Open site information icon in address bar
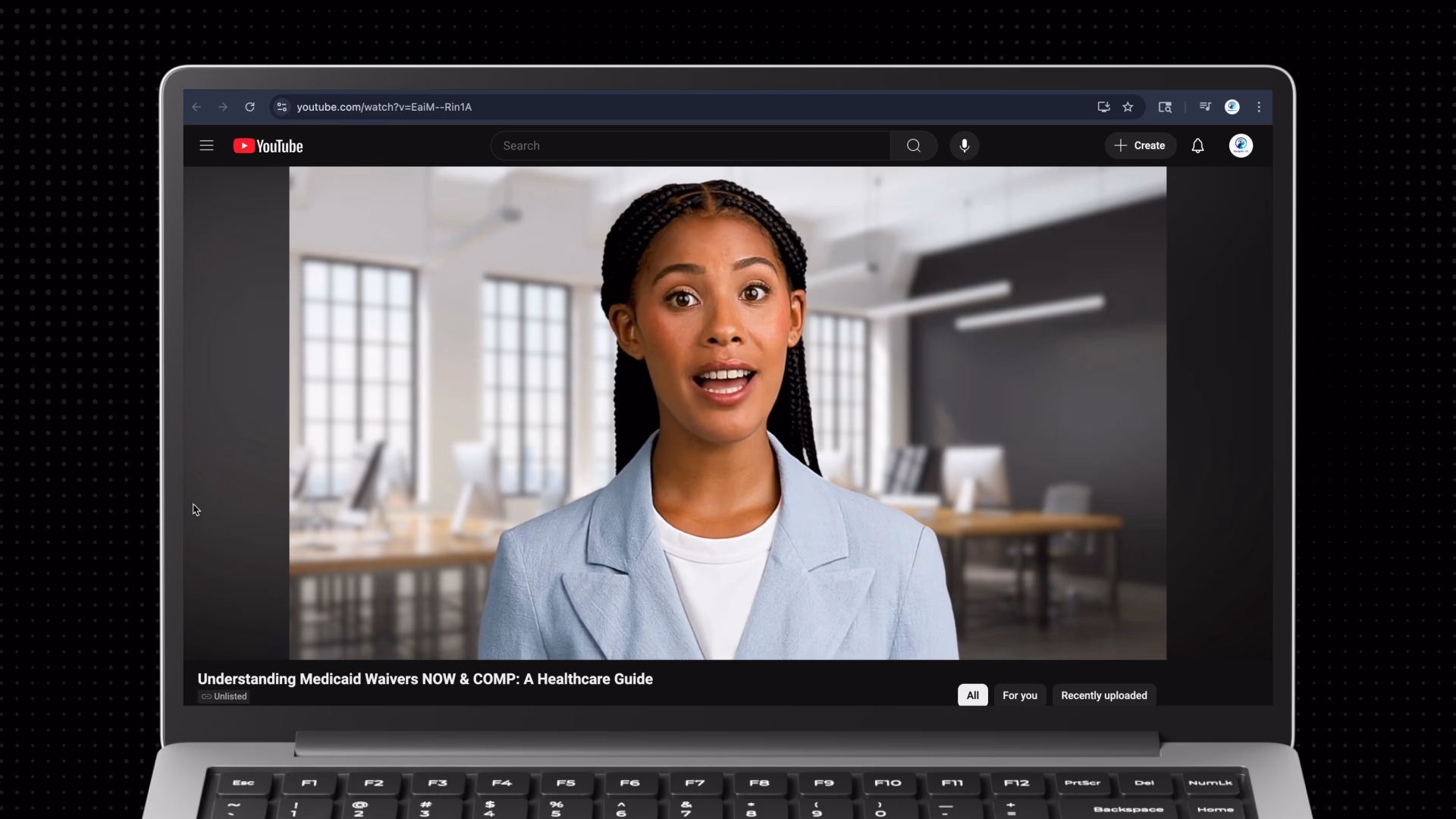1456x819 pixels. 282,107
